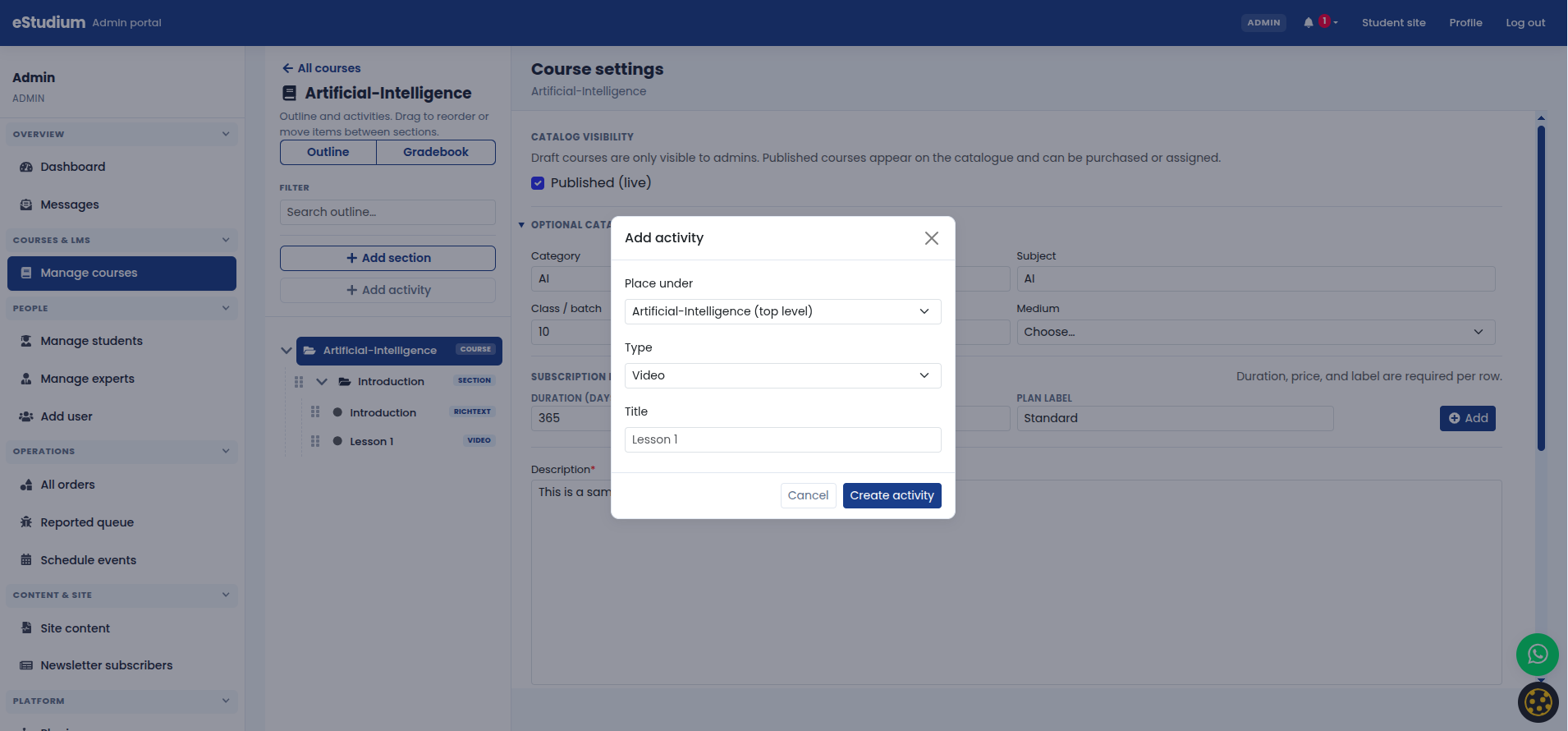Open the Type dropdown showing Video
Image resolution: width=1568 pixels, height=731 pixels.
pos(782,375)
